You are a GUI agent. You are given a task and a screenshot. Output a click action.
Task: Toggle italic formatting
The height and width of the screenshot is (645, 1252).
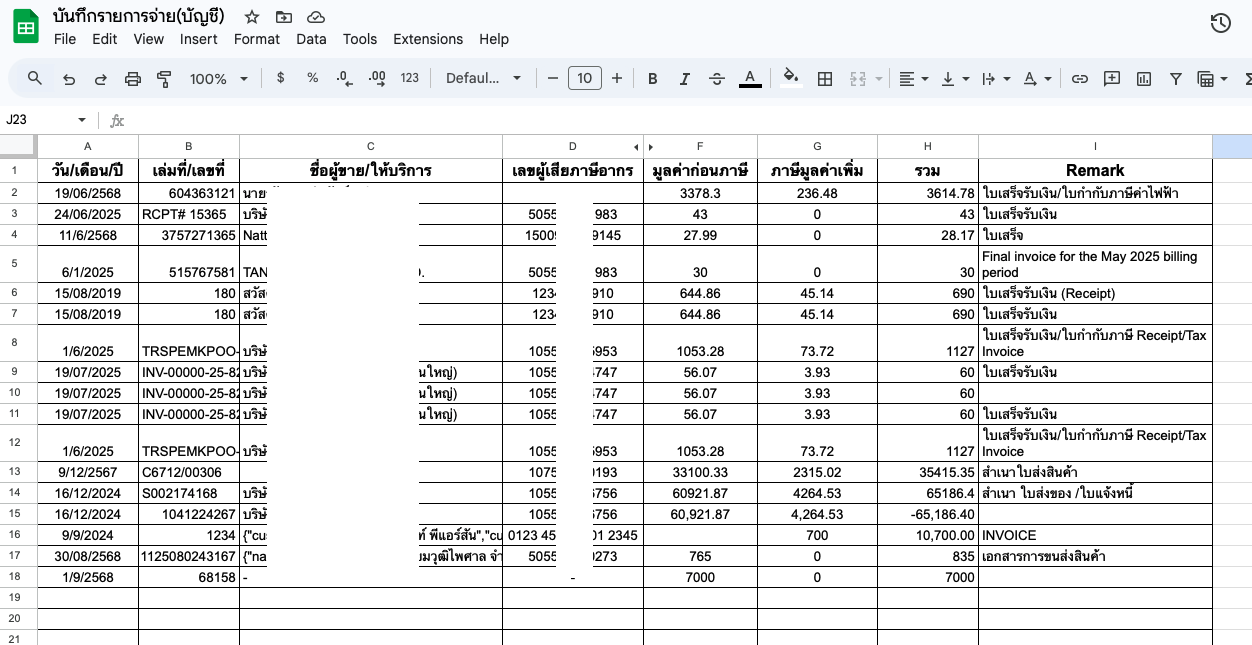[x=685, y=78]
